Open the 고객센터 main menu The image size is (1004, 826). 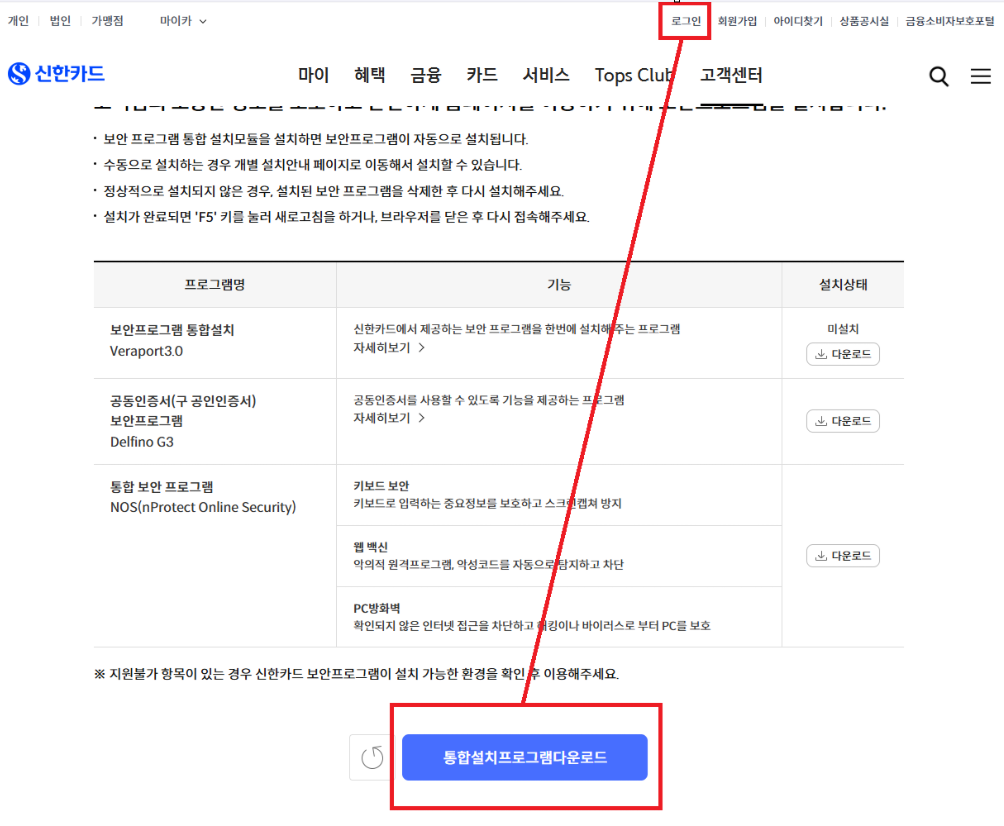click(731, 75)
